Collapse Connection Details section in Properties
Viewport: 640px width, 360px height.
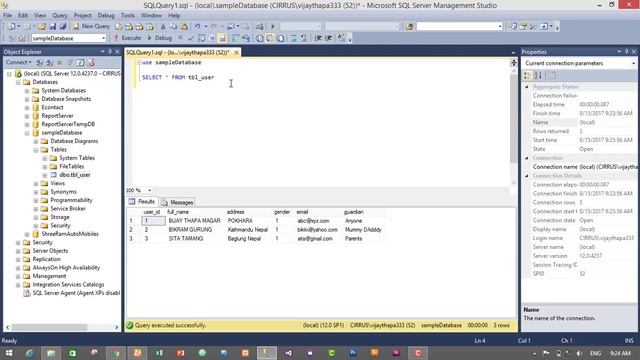[x=527, y=176]
